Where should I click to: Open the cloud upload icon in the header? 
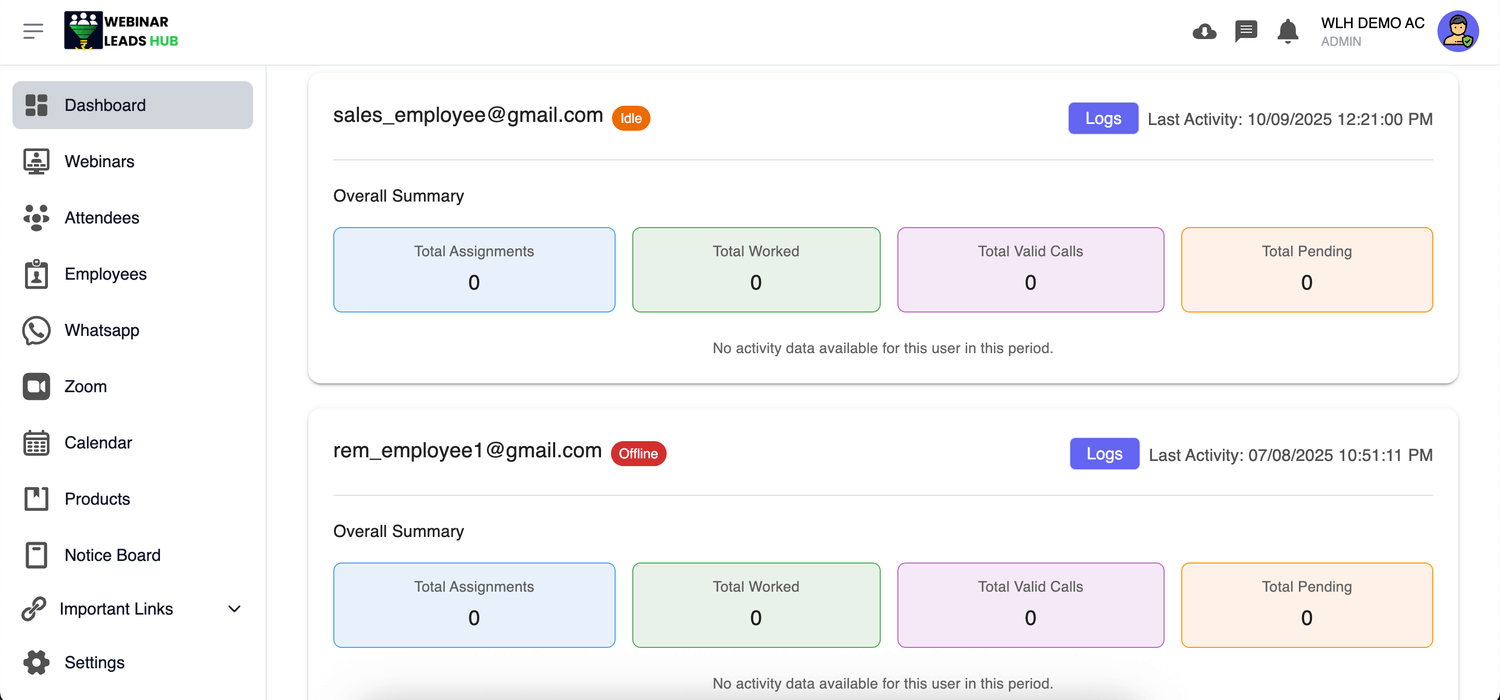coord(1204,31)
